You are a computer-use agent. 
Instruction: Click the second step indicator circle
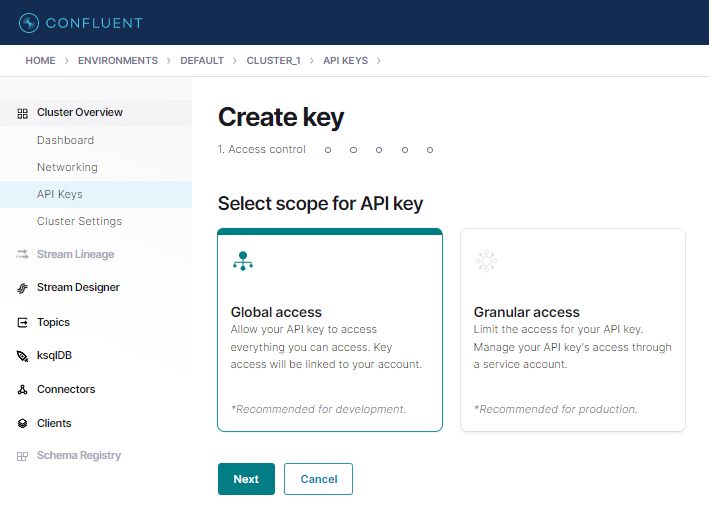tap(354, 150)
